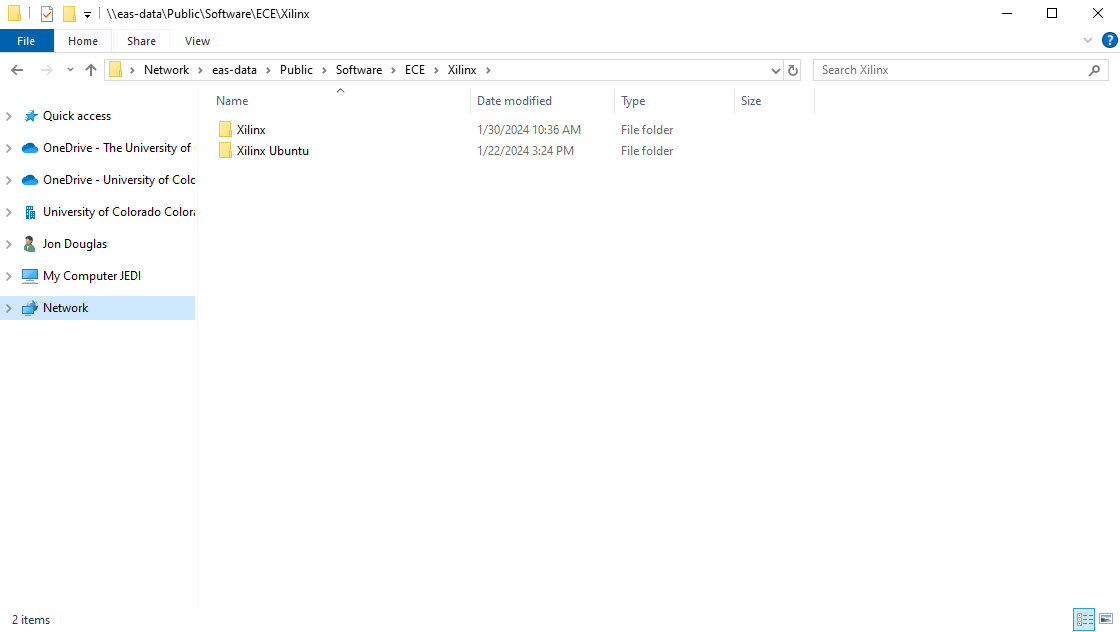Image resolution: width=1120 pixels, height=632 pixels.
Task: Expand the Jon Douglas tree node
Action: (x=9, y=244)
